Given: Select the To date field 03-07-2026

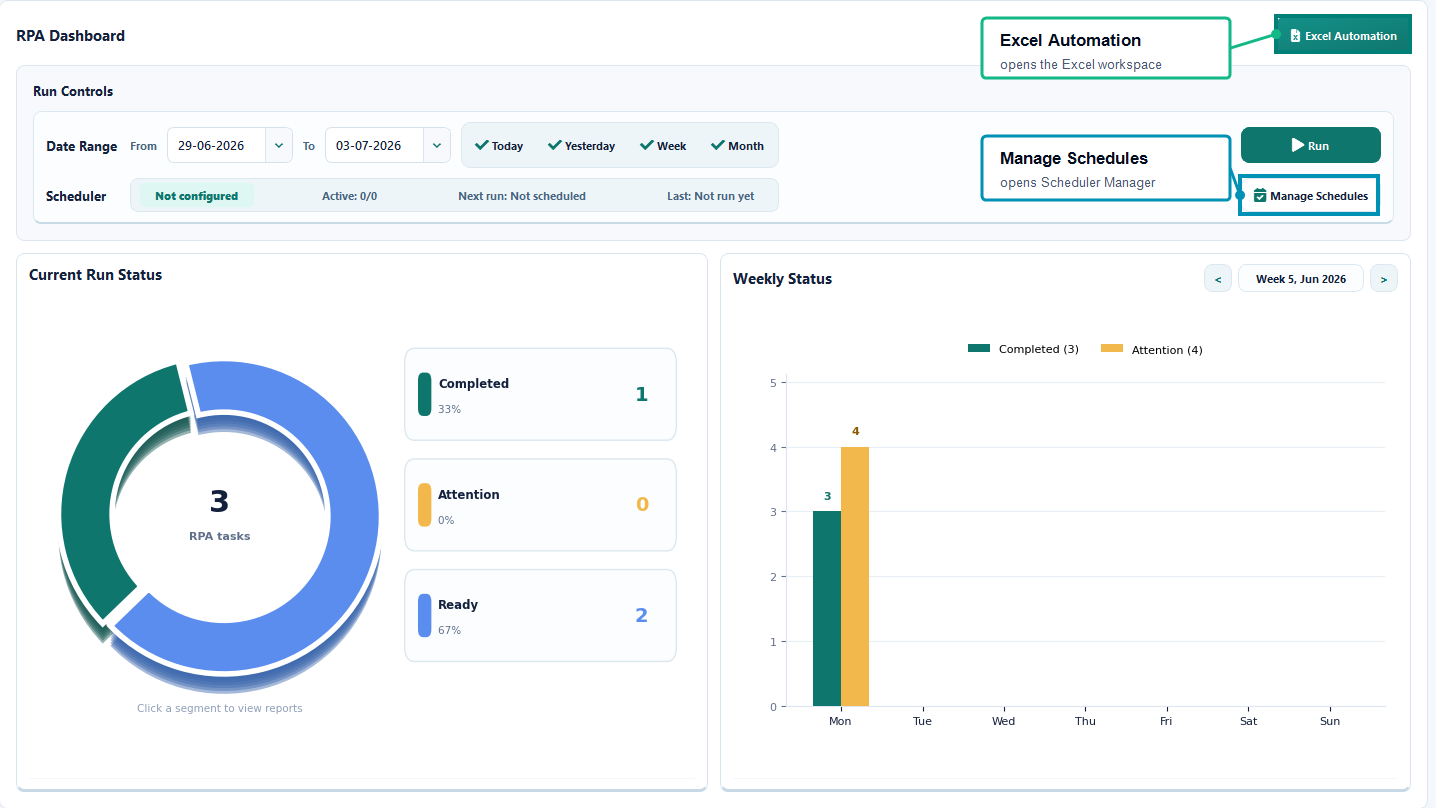Looking at the screenshot, I should tap(374, 145).
